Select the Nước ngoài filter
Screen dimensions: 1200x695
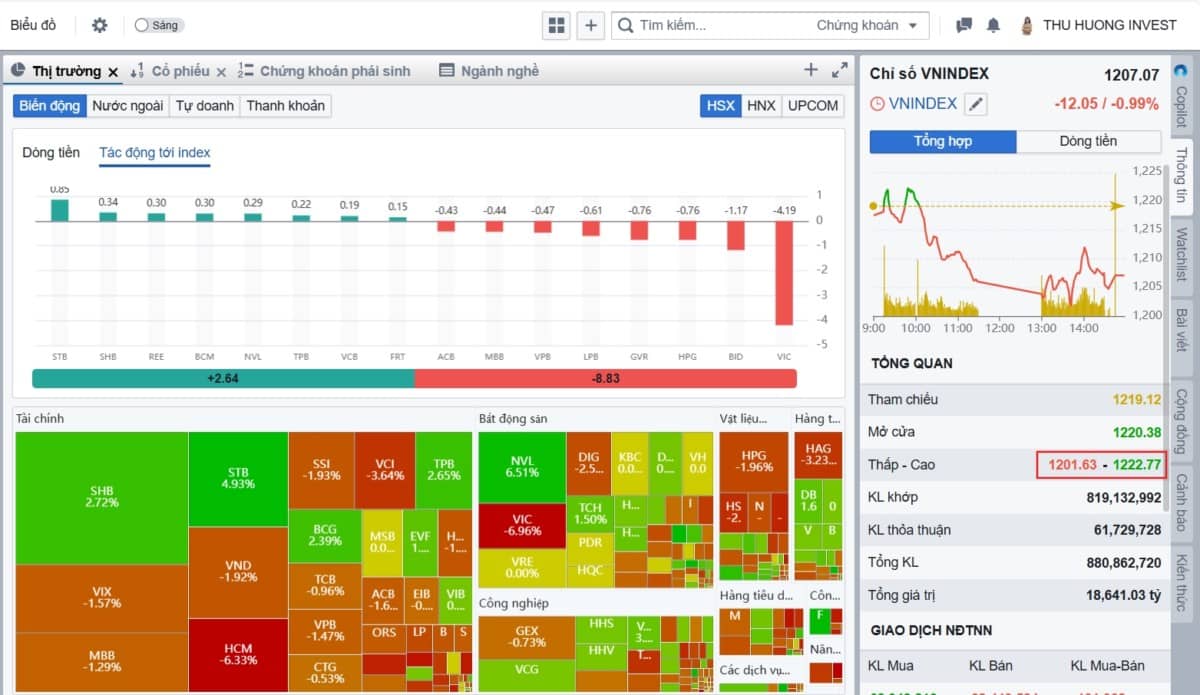pos(127,105)
